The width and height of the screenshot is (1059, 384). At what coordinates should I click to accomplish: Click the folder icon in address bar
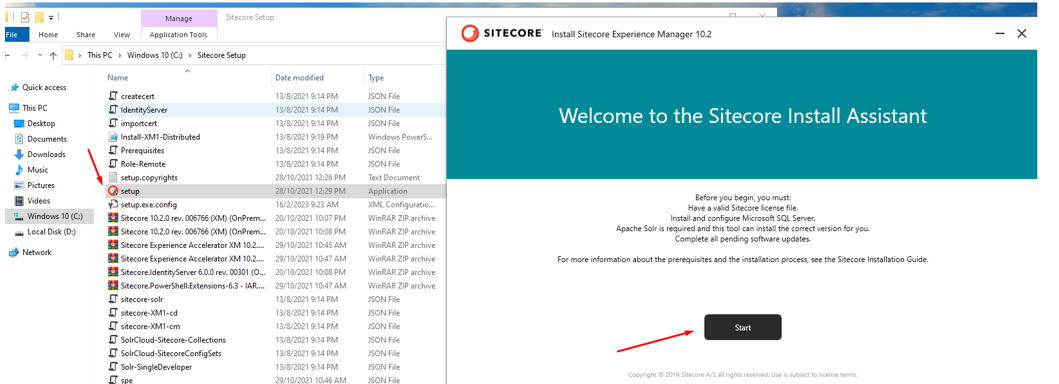coord(69,55)
